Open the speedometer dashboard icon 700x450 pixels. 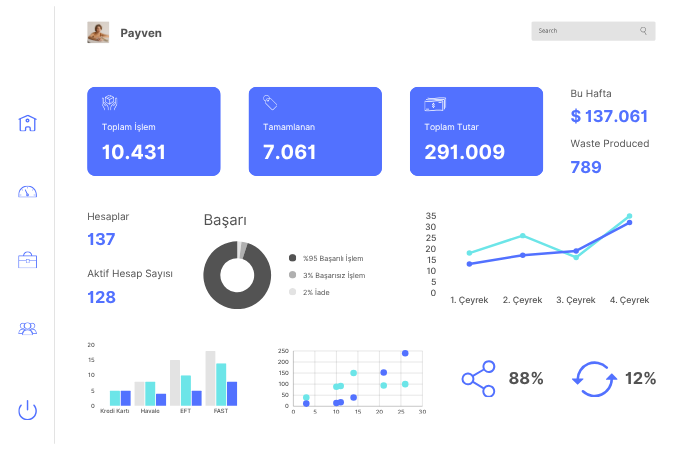pos(28,191)
